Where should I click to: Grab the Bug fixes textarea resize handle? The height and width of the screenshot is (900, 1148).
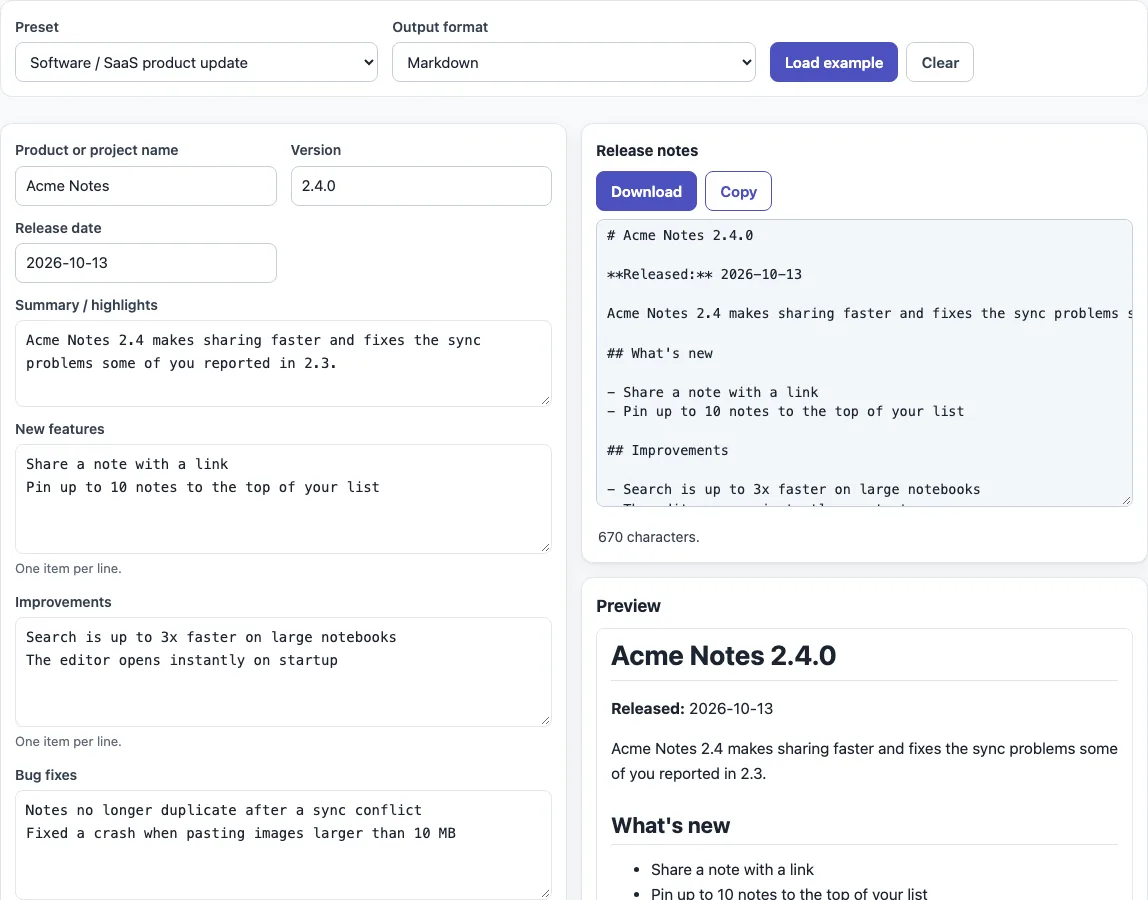[x=545, y=893]
